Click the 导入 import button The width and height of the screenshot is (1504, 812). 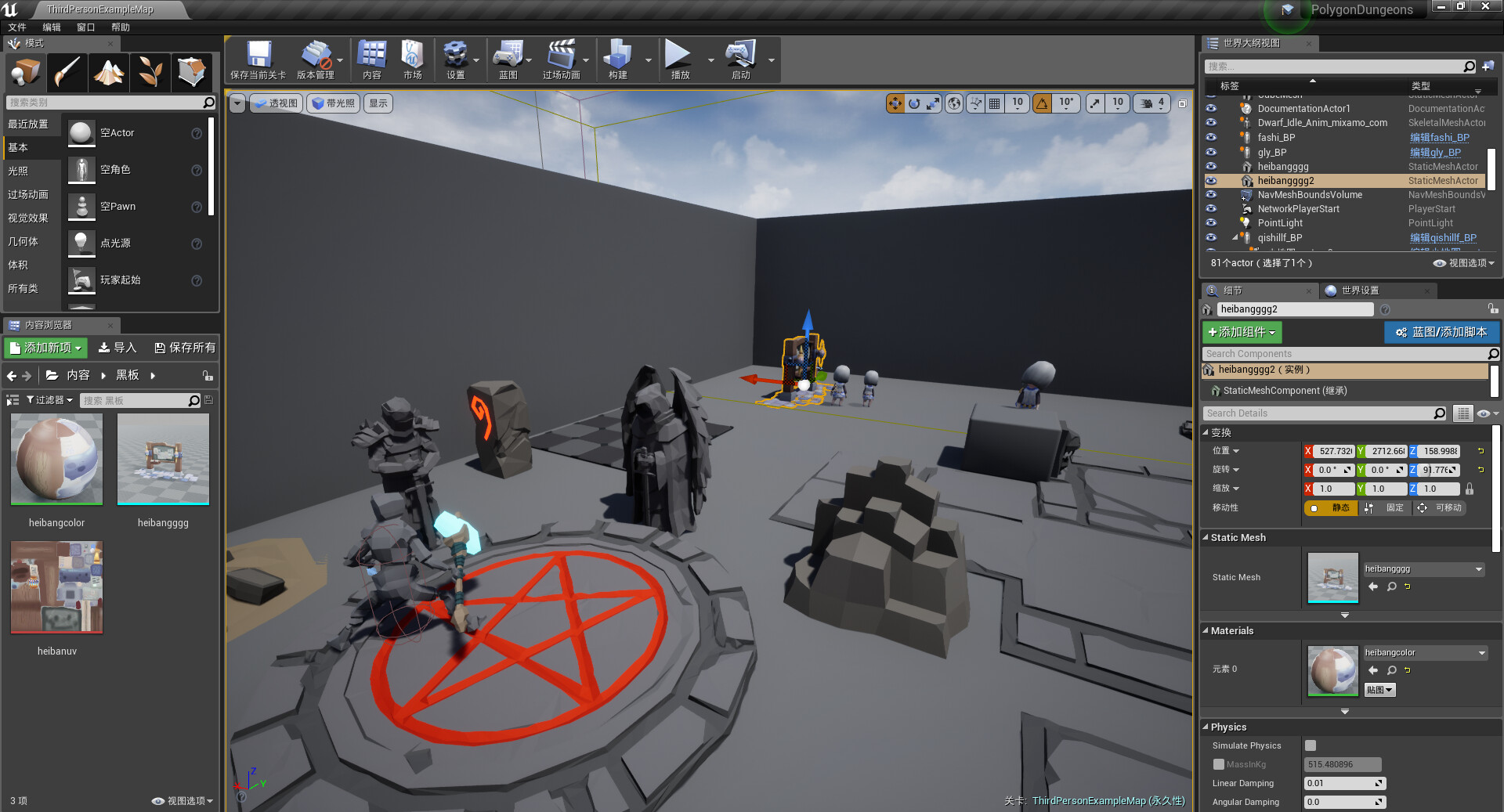pyautogui.click(x=117, y=348)
